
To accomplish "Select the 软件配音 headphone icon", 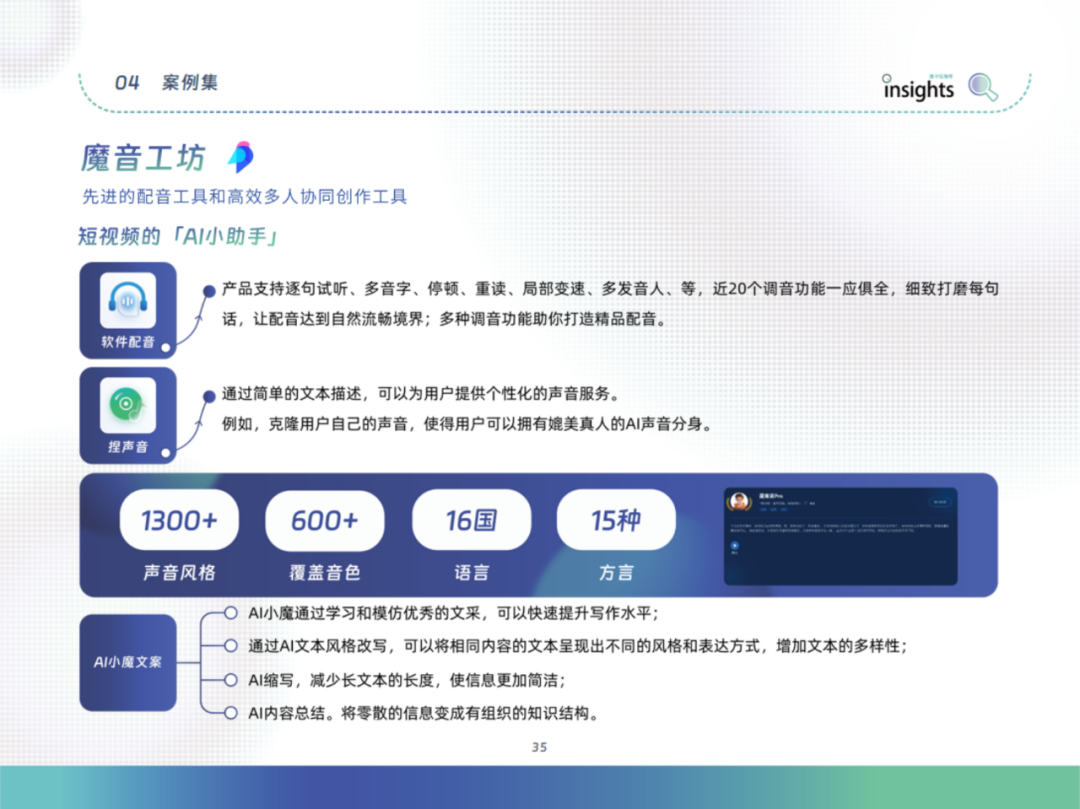I will [x=128, y=301].
